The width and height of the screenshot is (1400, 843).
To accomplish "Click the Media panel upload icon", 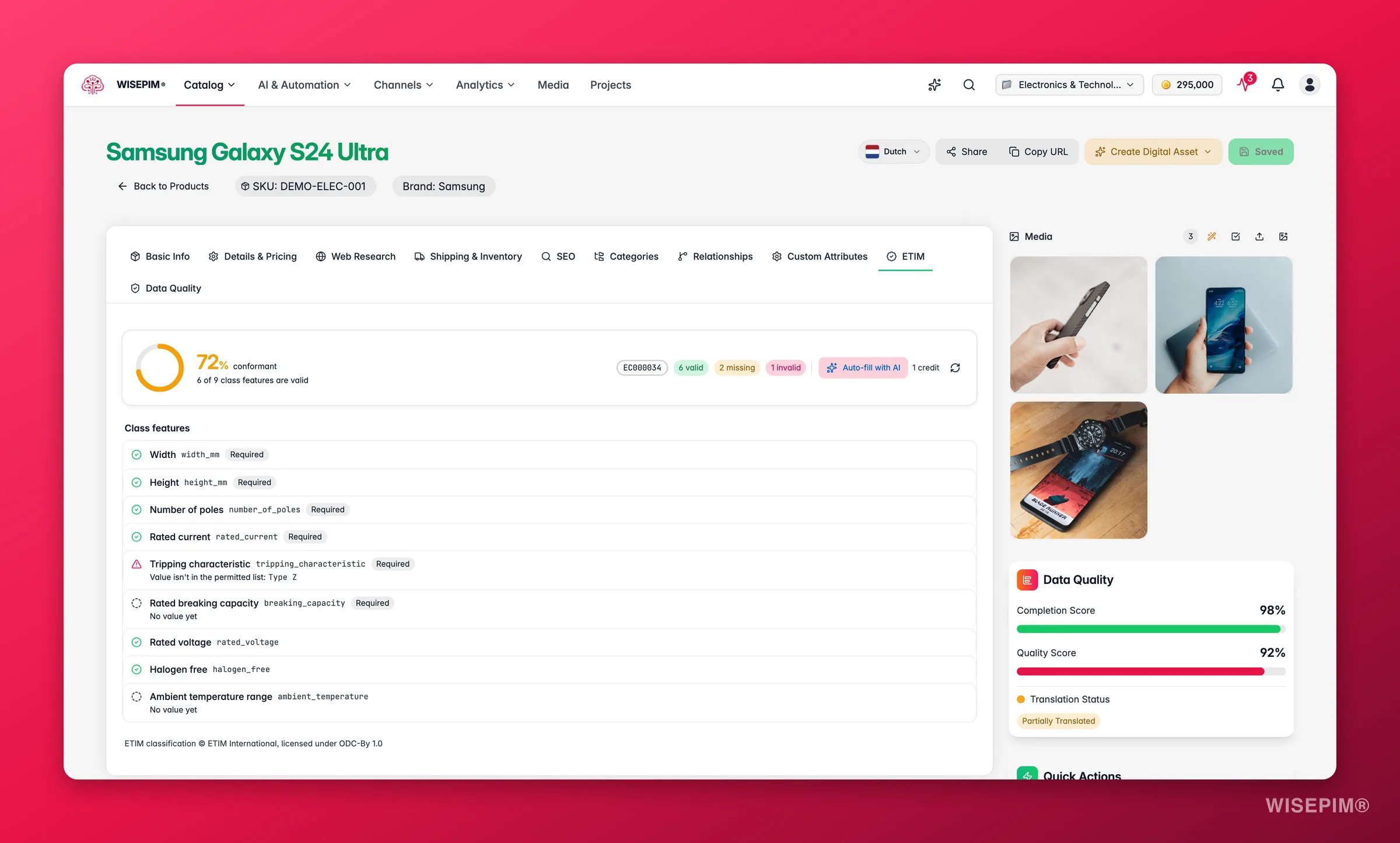I will pyautogui.click(x=1259, y=236).
